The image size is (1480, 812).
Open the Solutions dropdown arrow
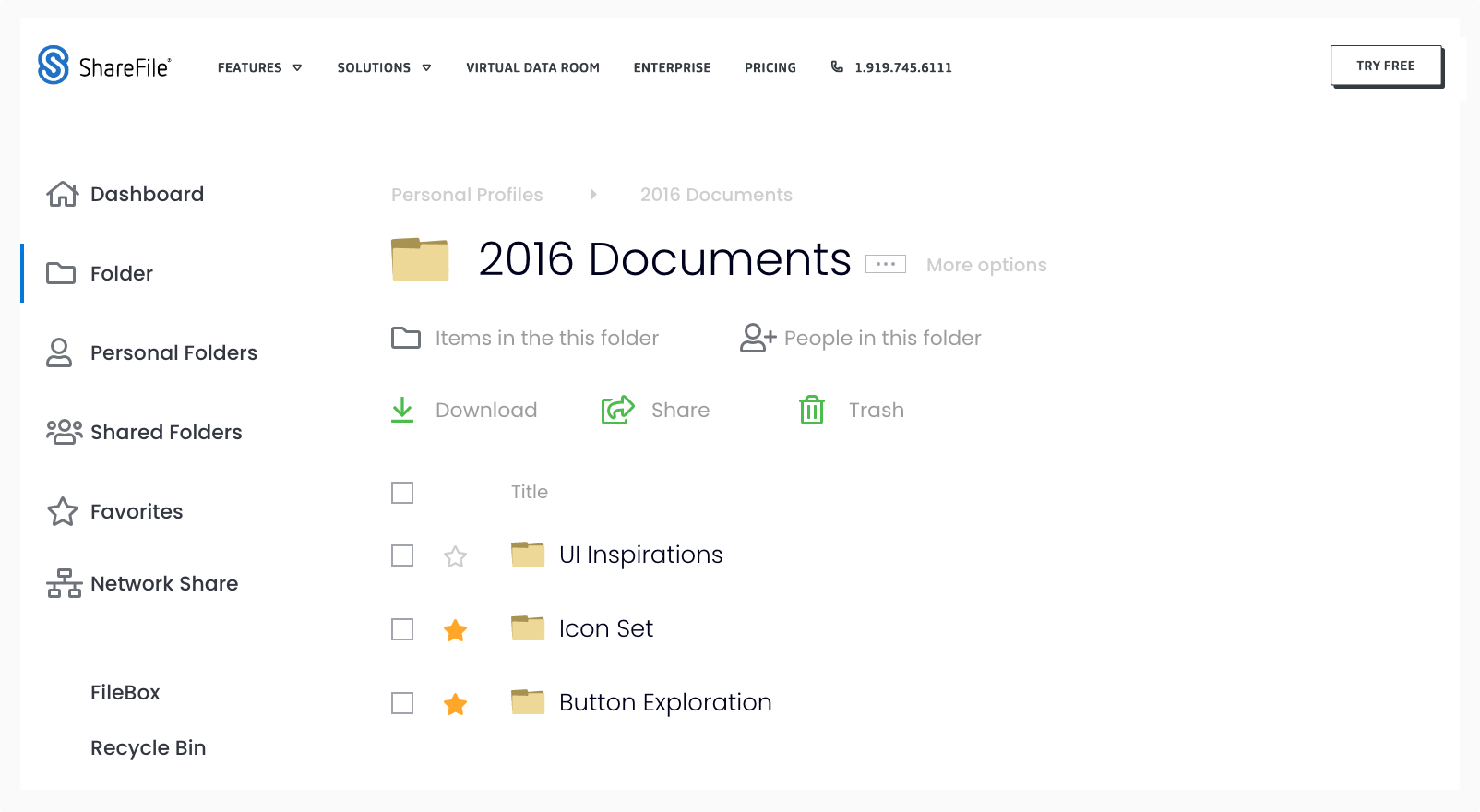[426, 67]
